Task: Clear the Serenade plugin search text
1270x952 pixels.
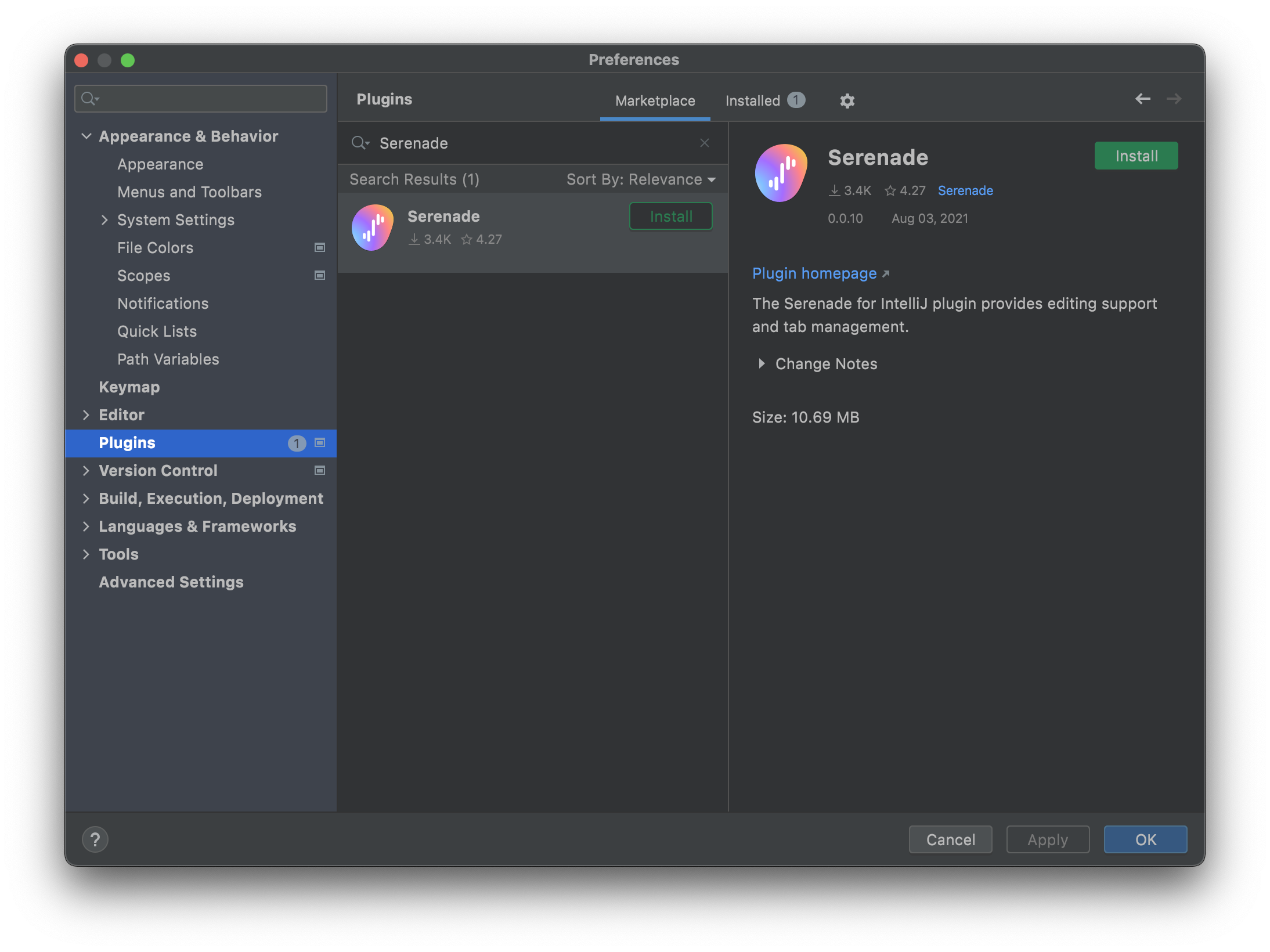Action: coord(704,143)
